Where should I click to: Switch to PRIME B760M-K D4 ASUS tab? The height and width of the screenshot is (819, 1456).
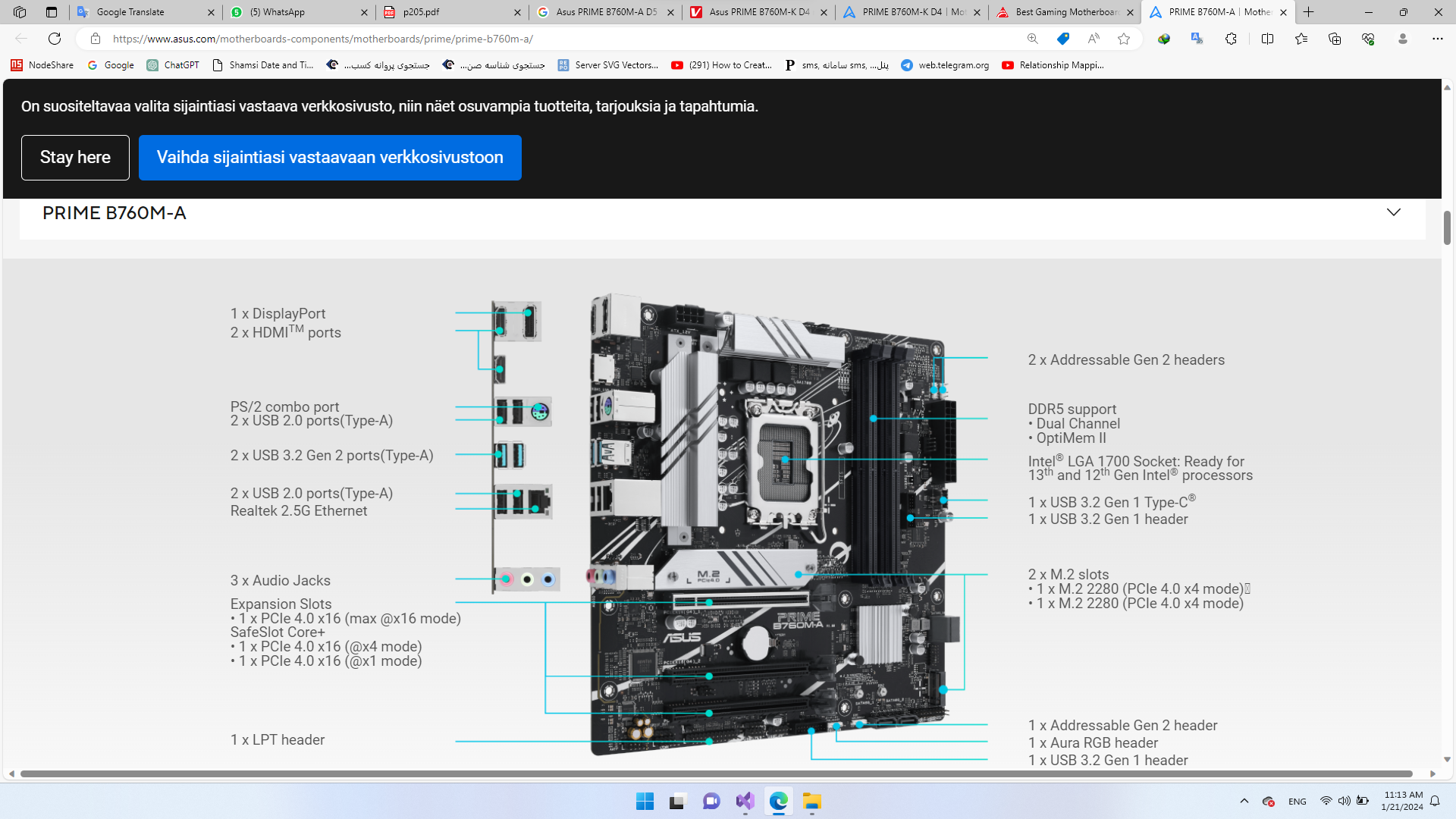click(912, 12)
